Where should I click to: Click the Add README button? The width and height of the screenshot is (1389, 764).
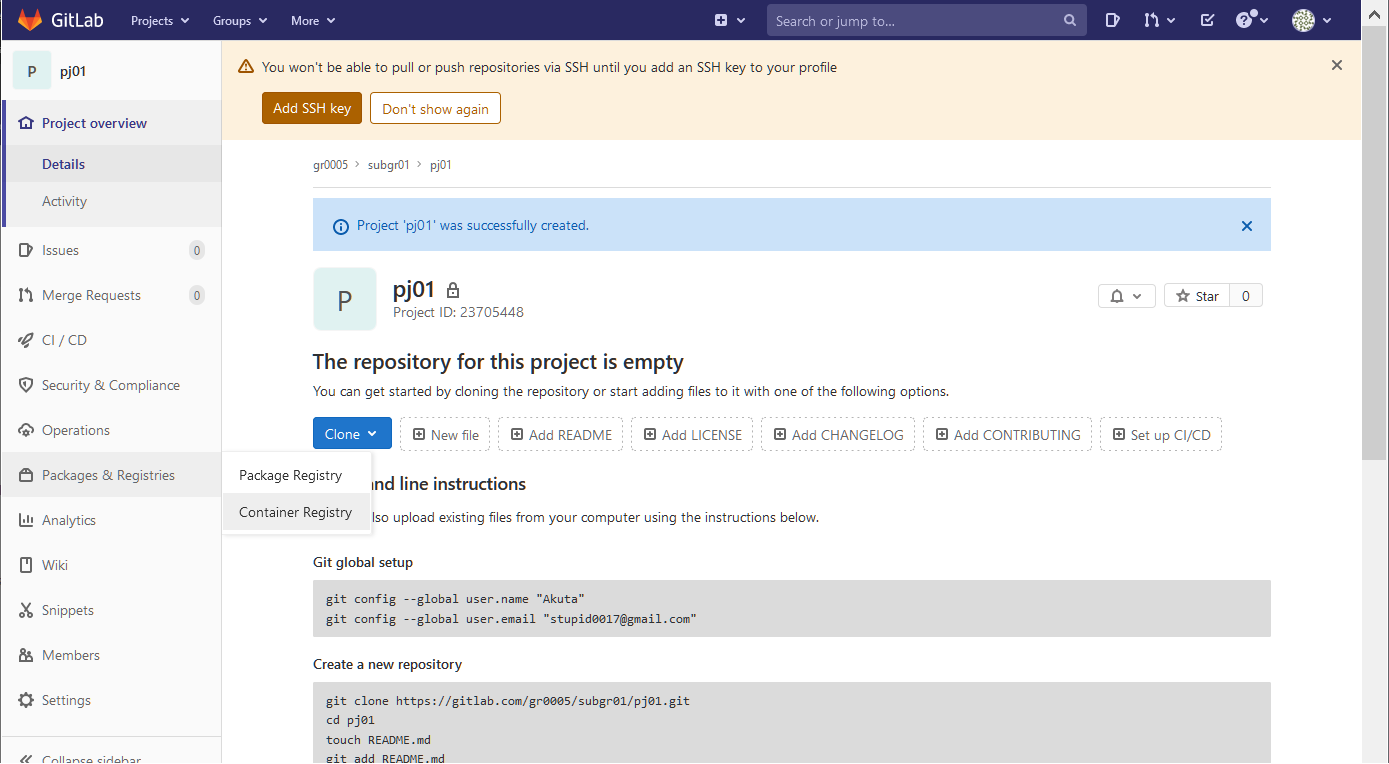561,434
